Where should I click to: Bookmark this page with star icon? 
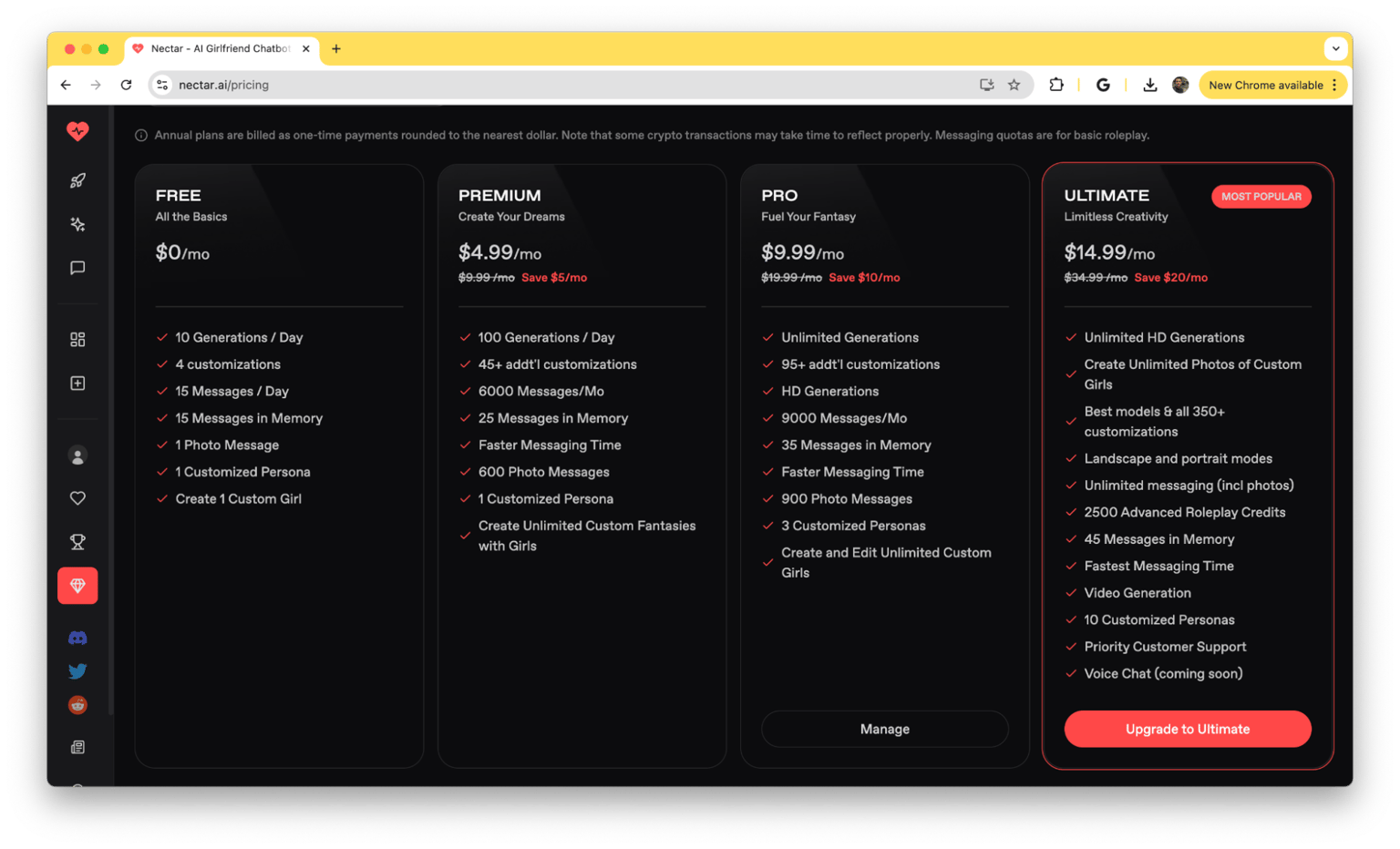[x=1014, y=85]
